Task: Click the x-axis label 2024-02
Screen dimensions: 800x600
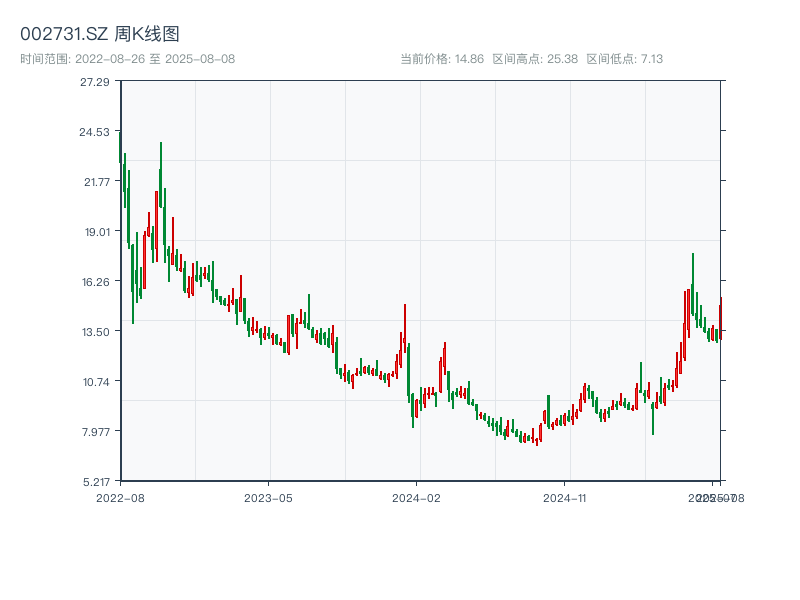Action: pos(416,497)
